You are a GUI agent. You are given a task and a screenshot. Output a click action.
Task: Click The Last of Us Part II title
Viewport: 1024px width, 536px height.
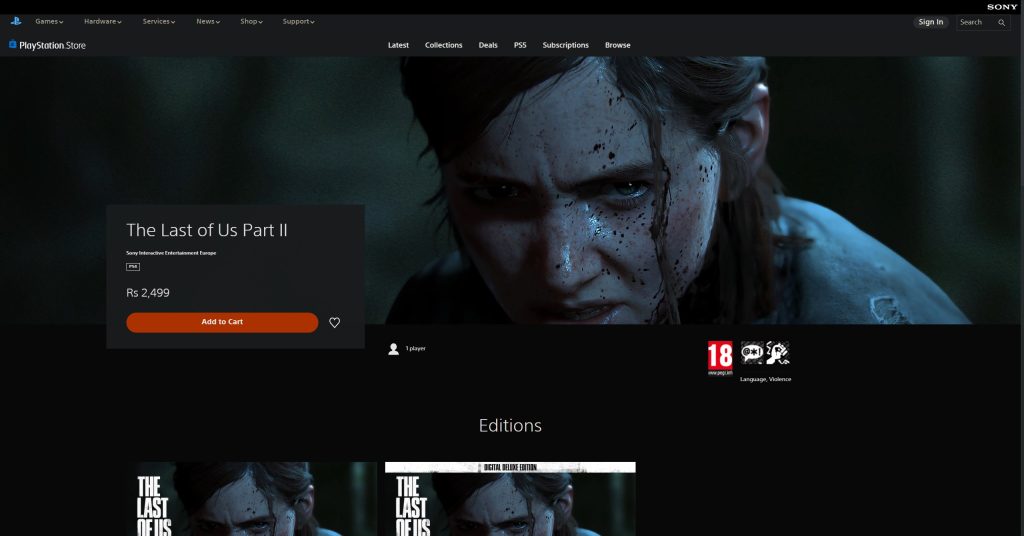pos(206,230)
